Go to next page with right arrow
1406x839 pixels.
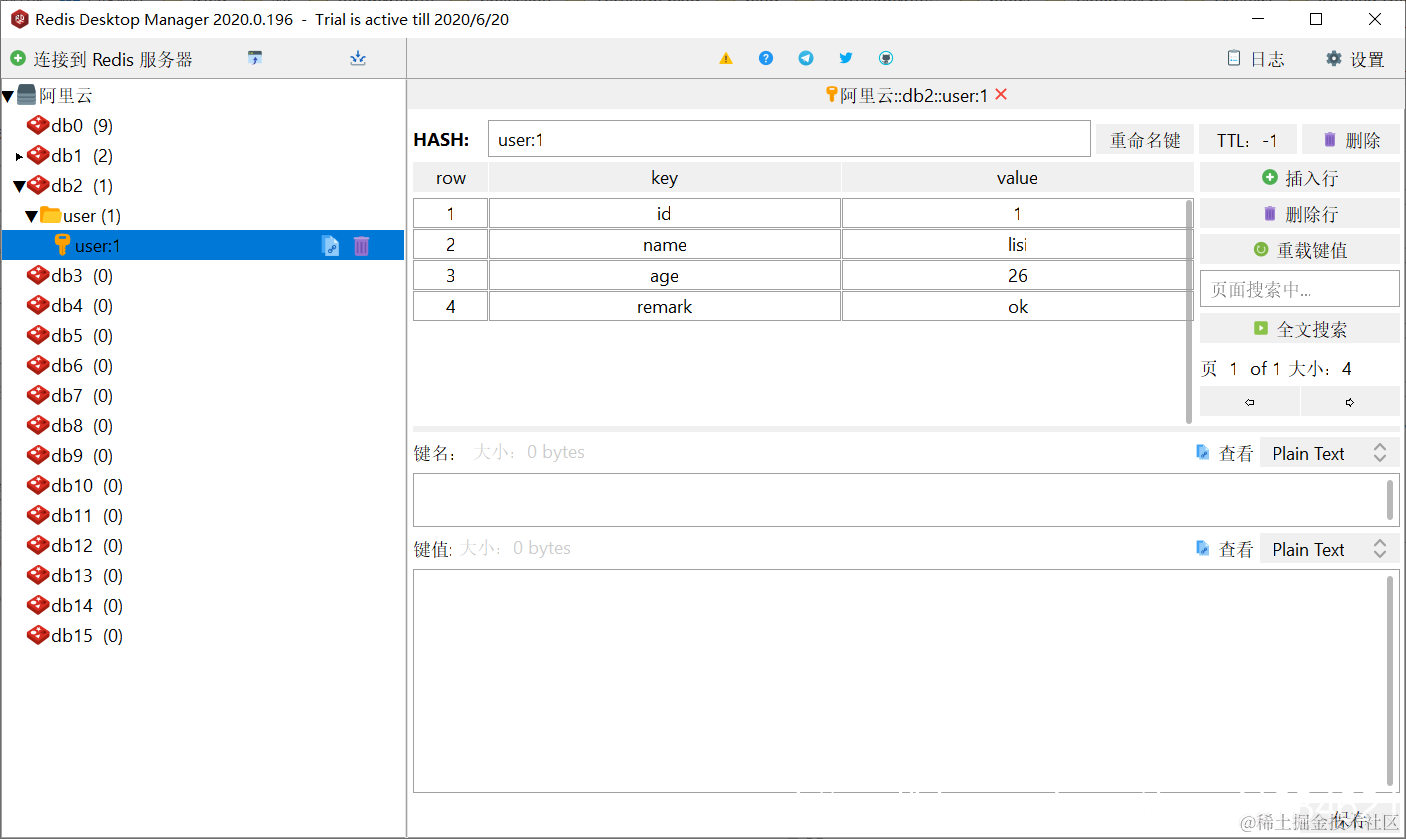coord(1350,402)
